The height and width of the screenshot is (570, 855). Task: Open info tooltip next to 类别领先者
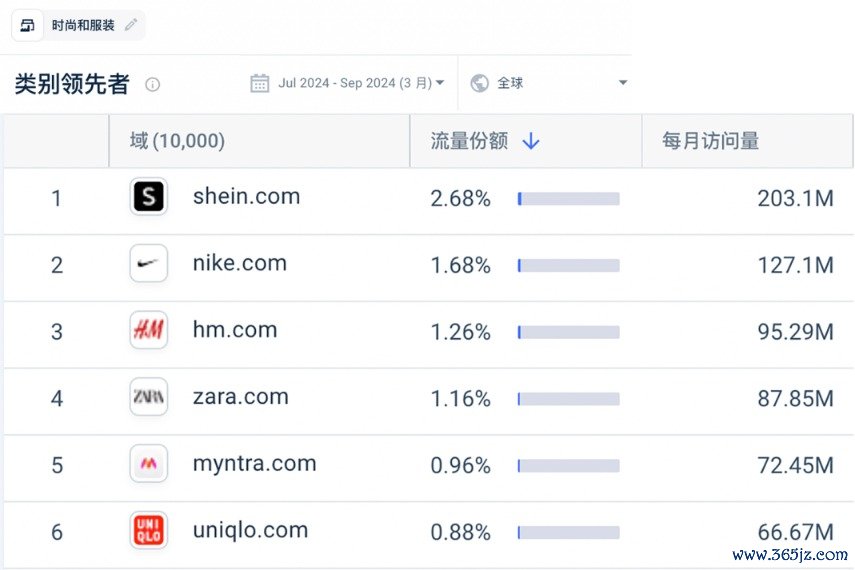(153, 85)
